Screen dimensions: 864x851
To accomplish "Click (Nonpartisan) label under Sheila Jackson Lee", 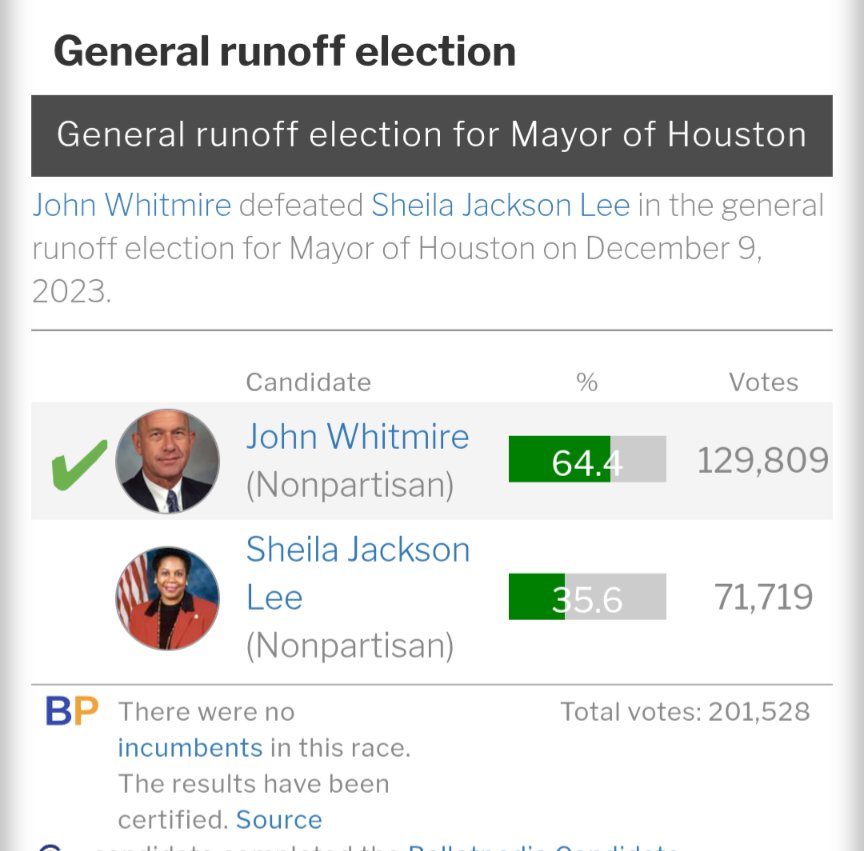I will [350, 645].
